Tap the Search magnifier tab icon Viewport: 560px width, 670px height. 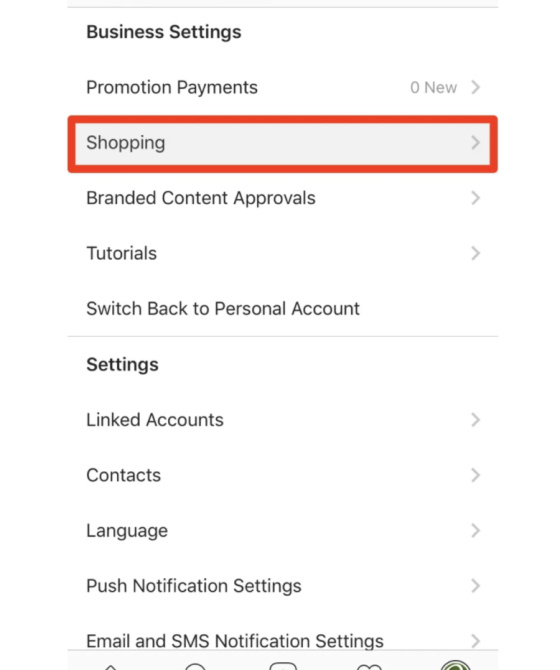pos(195,666)
